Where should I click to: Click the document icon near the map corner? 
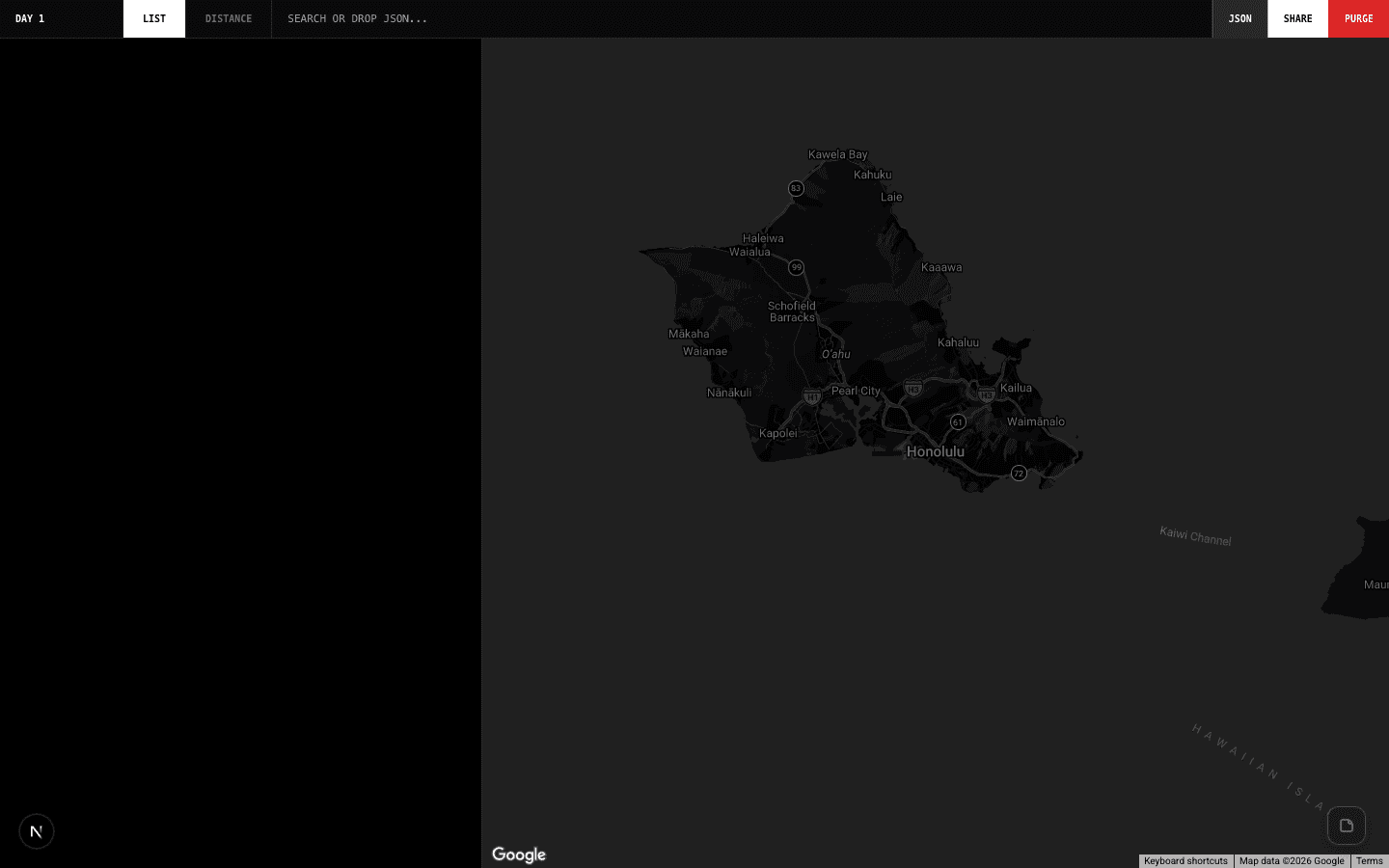point(1347,826)
